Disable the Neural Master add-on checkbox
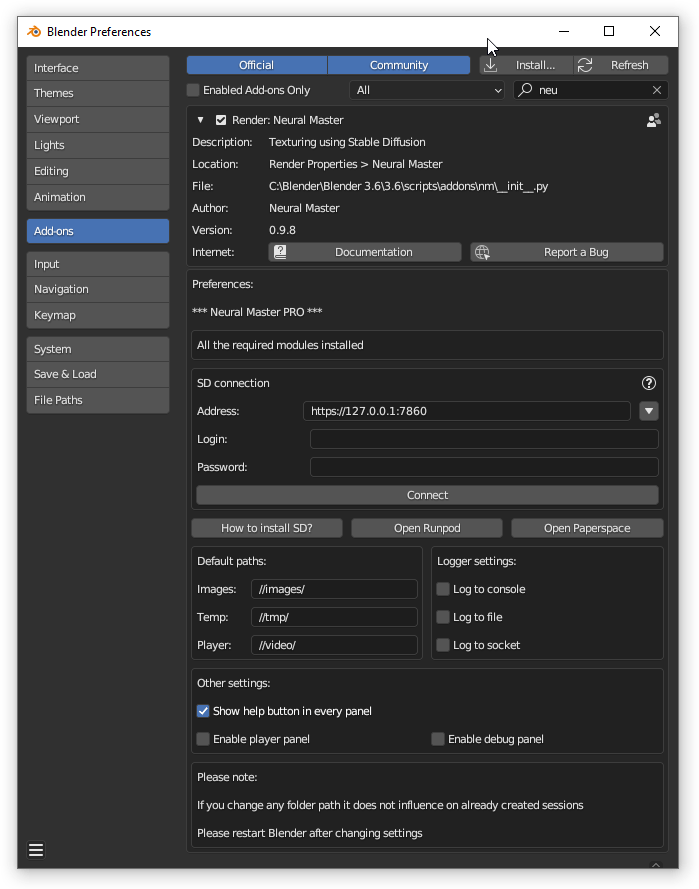The width and height of the screenshot is (699, 889). 221,120
